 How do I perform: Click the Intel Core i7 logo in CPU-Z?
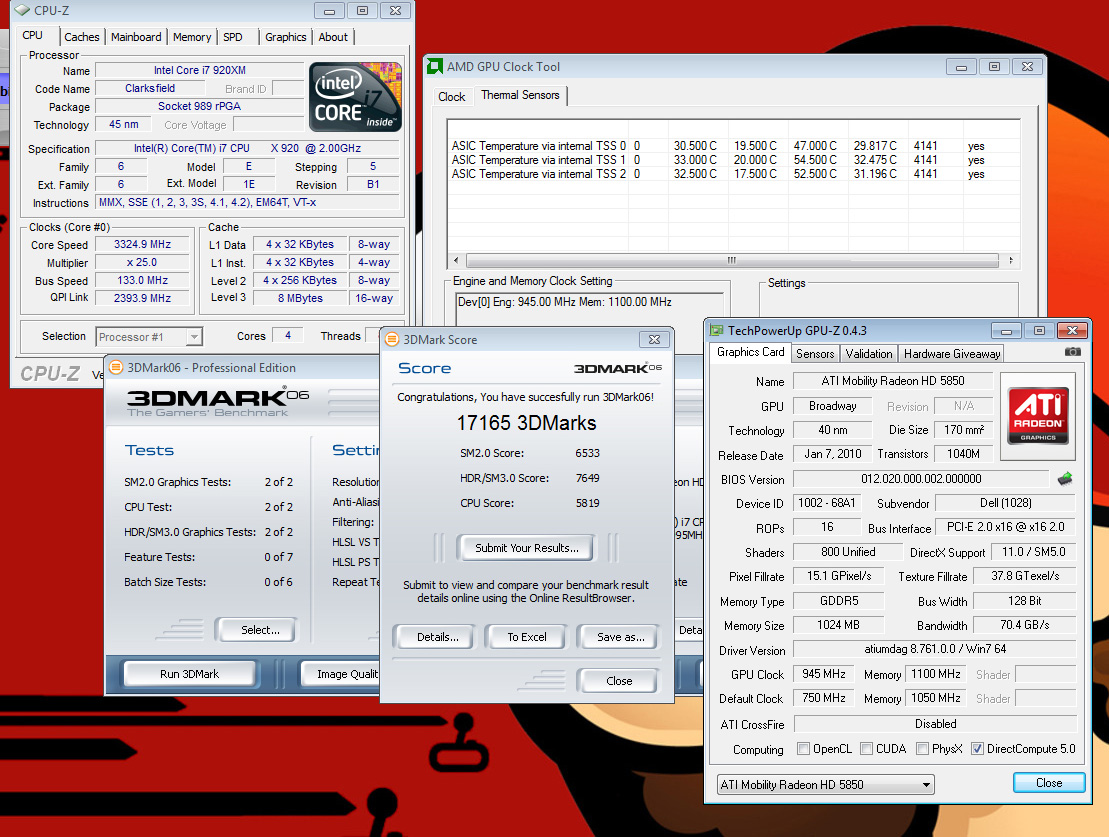pos(355,97)
